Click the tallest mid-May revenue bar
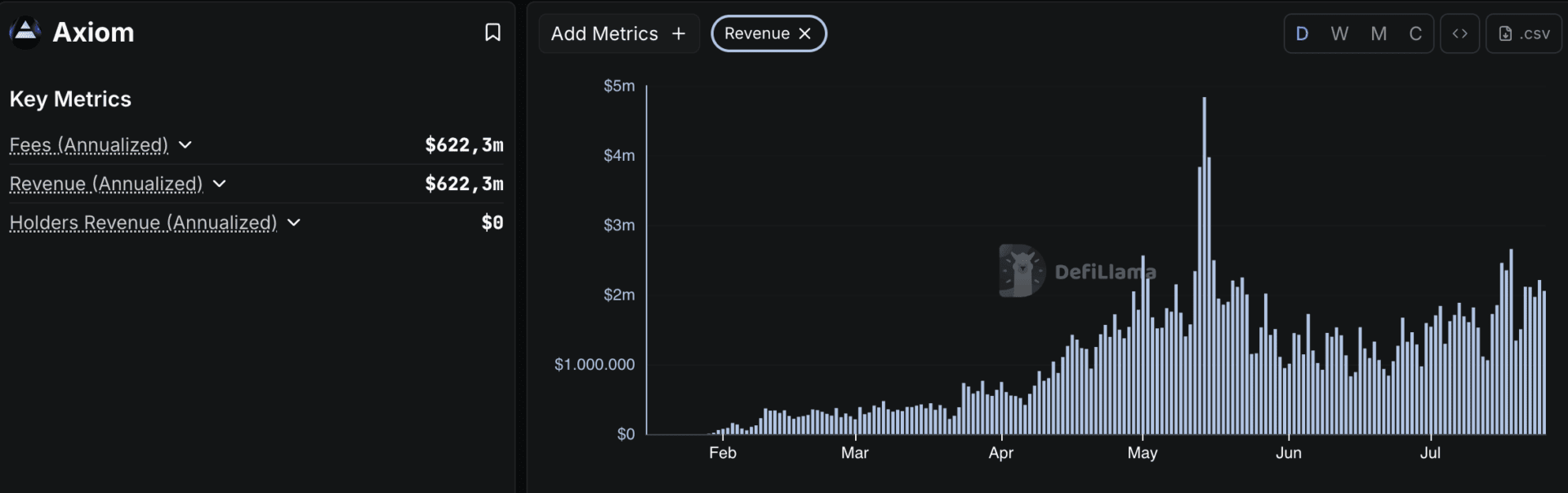 click(x=1204, y=265)
